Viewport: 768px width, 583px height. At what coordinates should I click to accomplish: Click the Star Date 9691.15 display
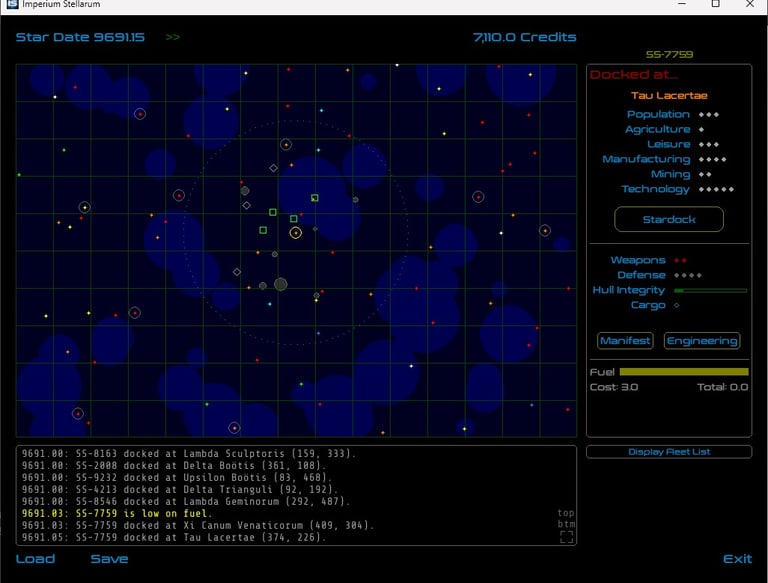click(80, 37)
